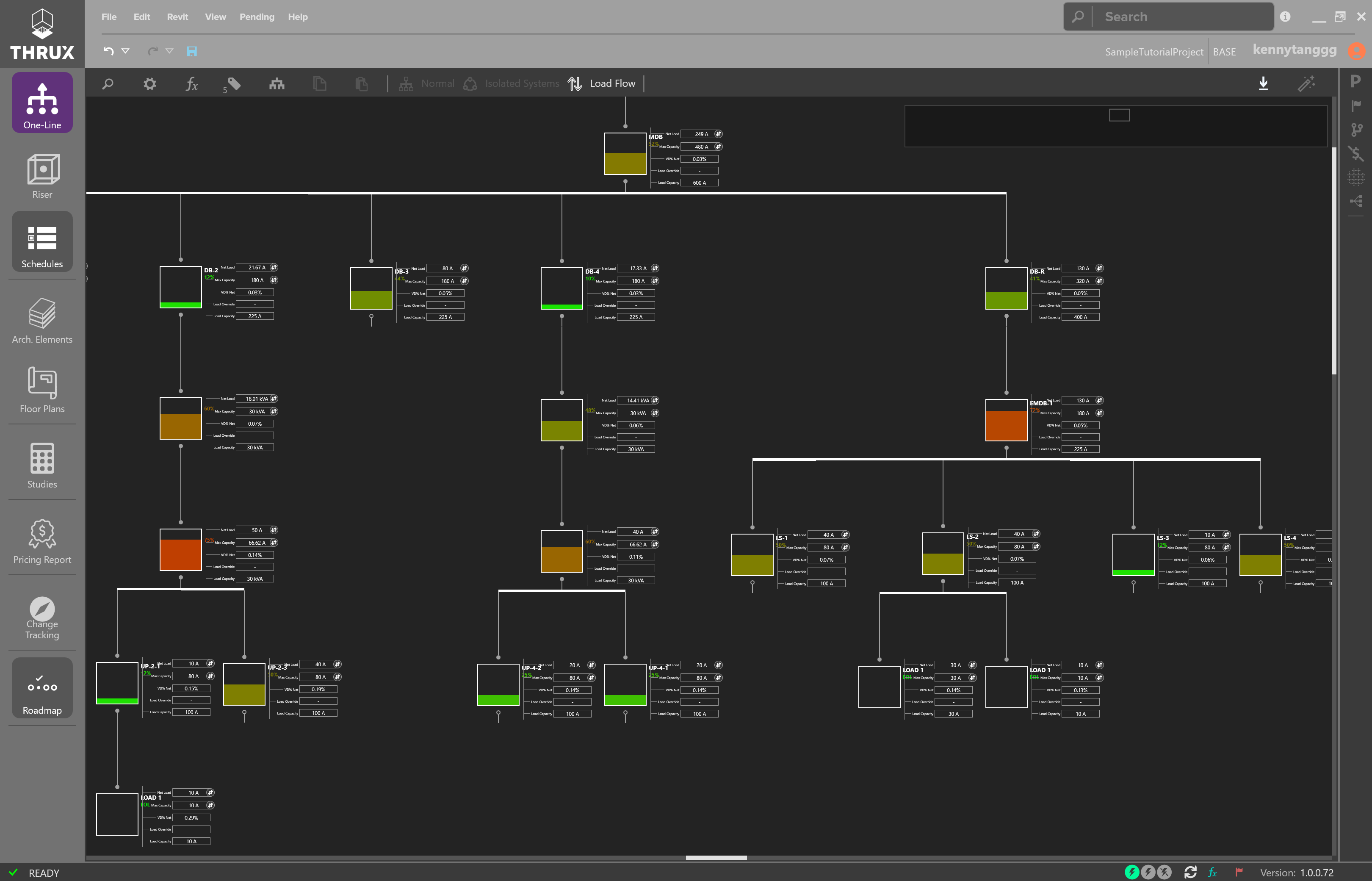
Task: Click the node tree icon in right sidebar
Action: tap(1356, 201)
